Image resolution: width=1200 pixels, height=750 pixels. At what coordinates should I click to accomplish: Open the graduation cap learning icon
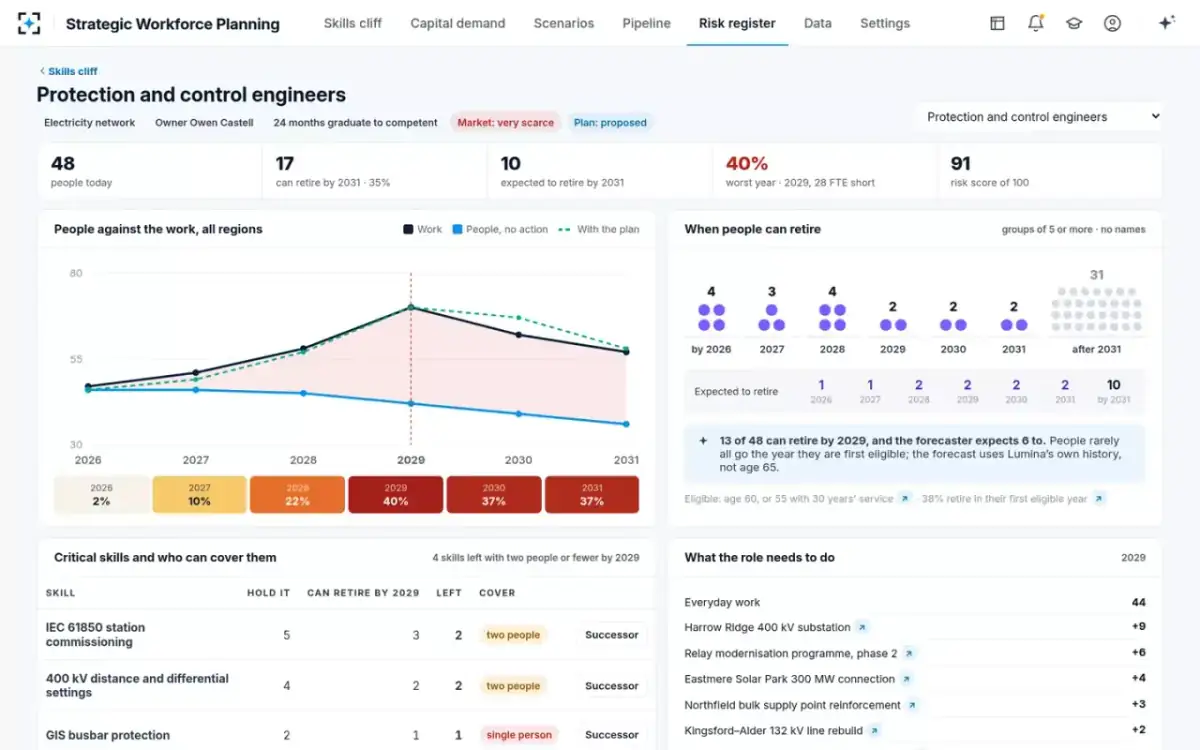point(1074,23)
